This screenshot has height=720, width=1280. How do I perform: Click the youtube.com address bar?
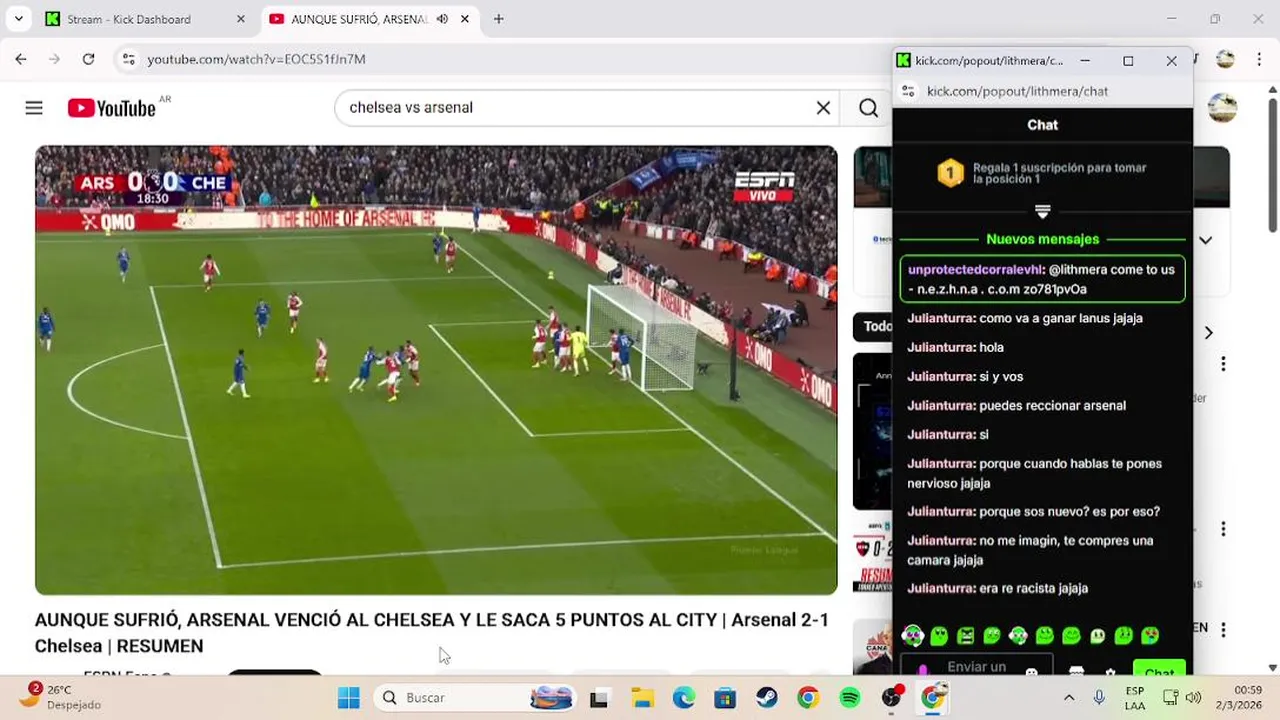click(500, 59)
